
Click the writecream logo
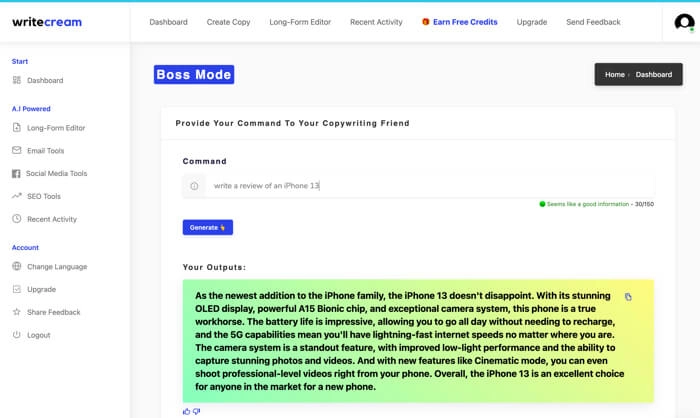click(47, 22)
